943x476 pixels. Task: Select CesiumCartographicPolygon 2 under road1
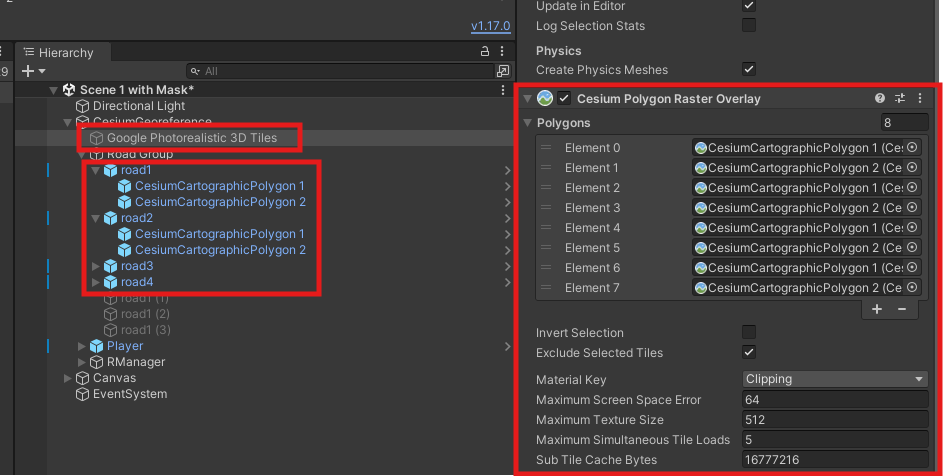pyautogui.click(x=220, y=202)
